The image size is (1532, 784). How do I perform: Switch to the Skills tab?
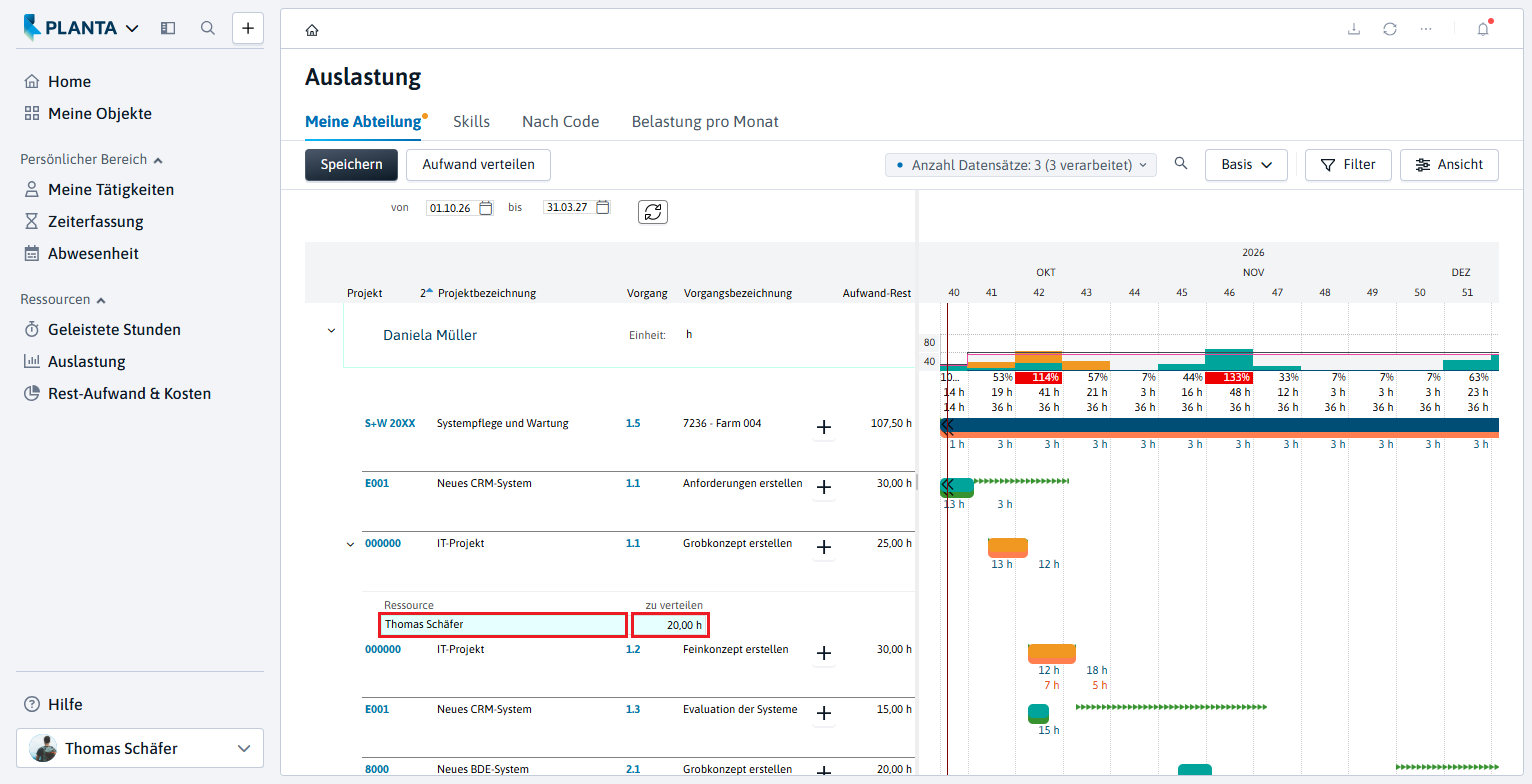471,122
